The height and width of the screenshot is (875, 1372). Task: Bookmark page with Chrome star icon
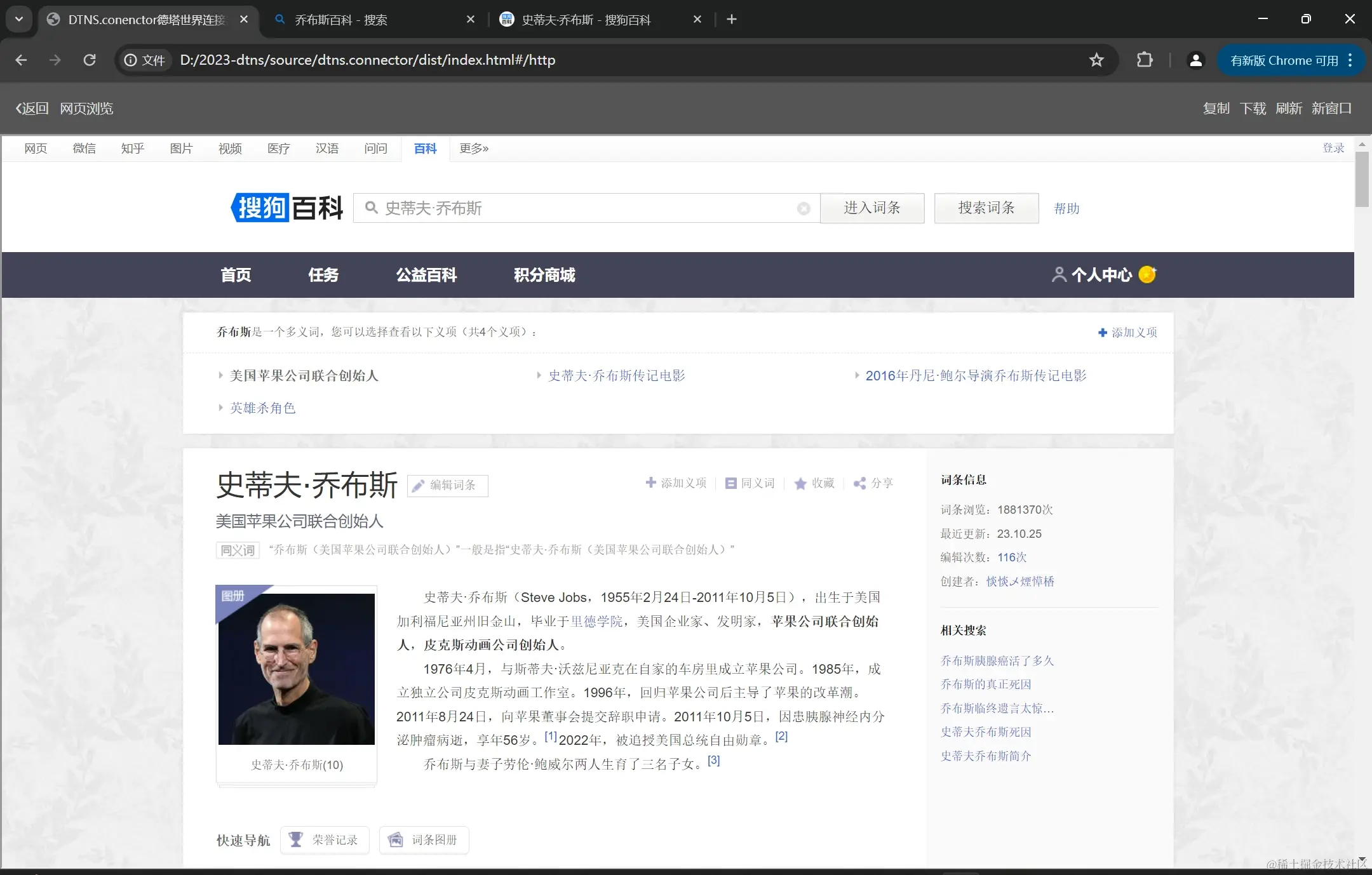coord(1096,60)
